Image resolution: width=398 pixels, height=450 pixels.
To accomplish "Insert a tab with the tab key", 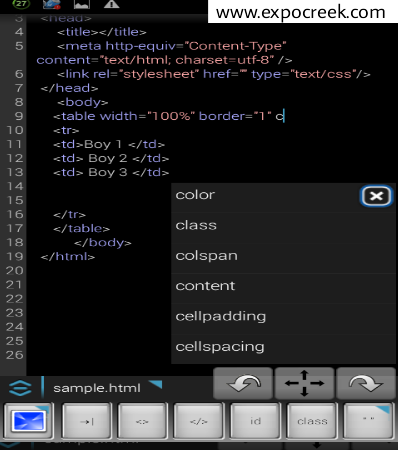I will pos(87,421).
